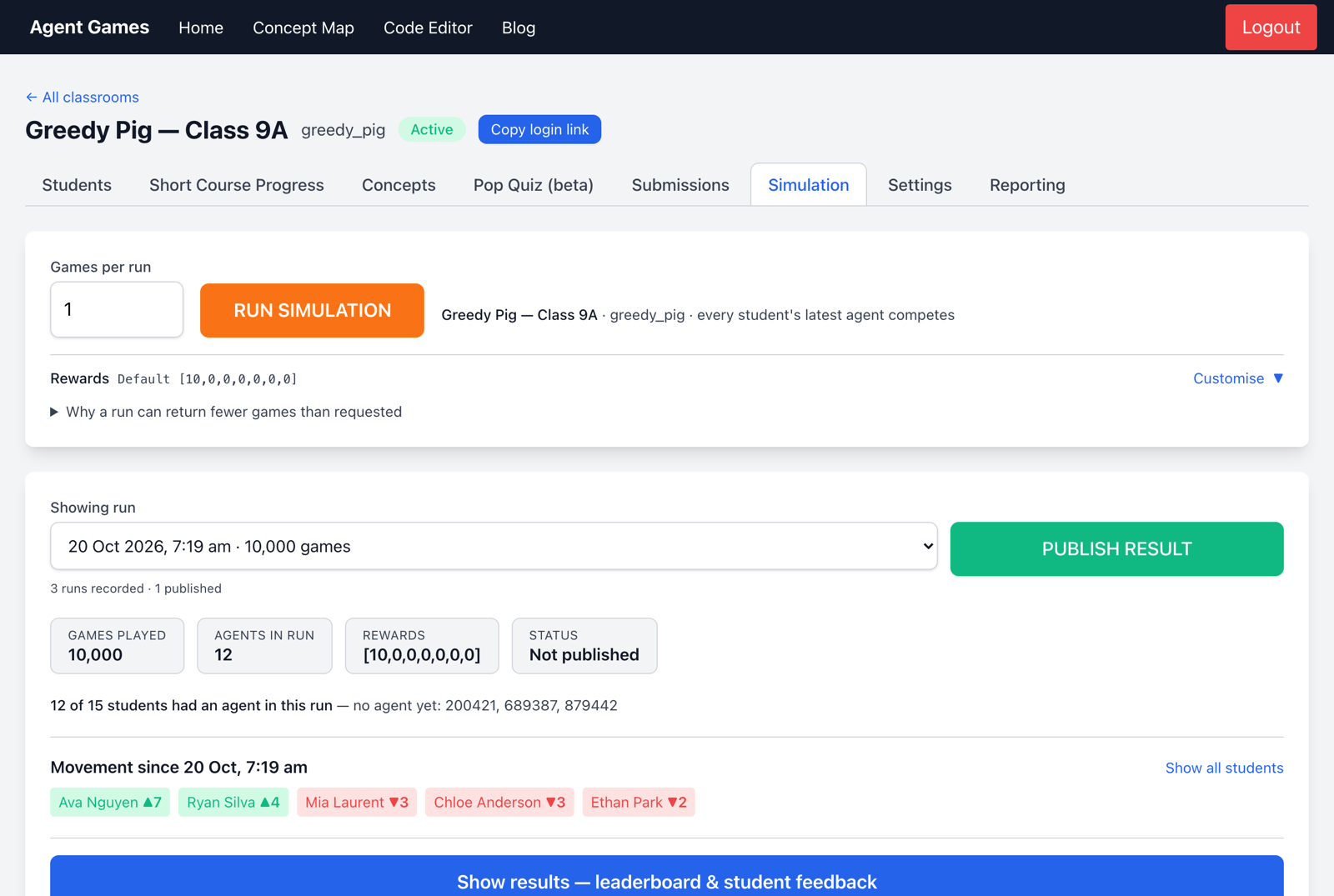View the Submissions tab
This screenshot has height=896, width=1334.
(x=680, y=185)
